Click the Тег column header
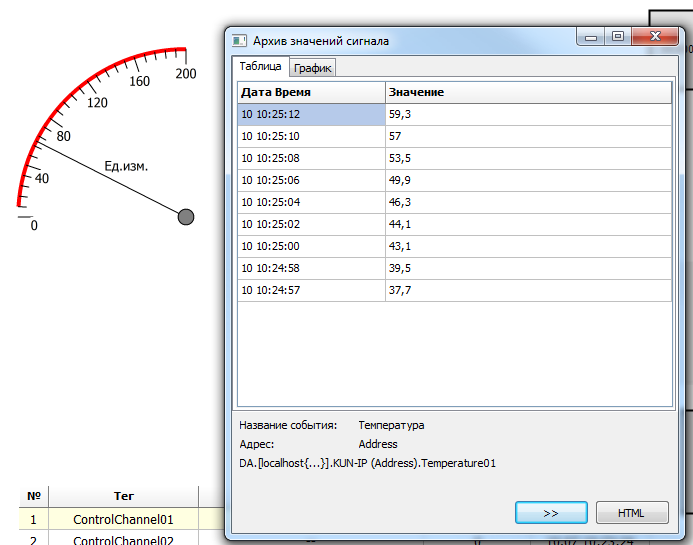693x545 pixels. (123, 496)
